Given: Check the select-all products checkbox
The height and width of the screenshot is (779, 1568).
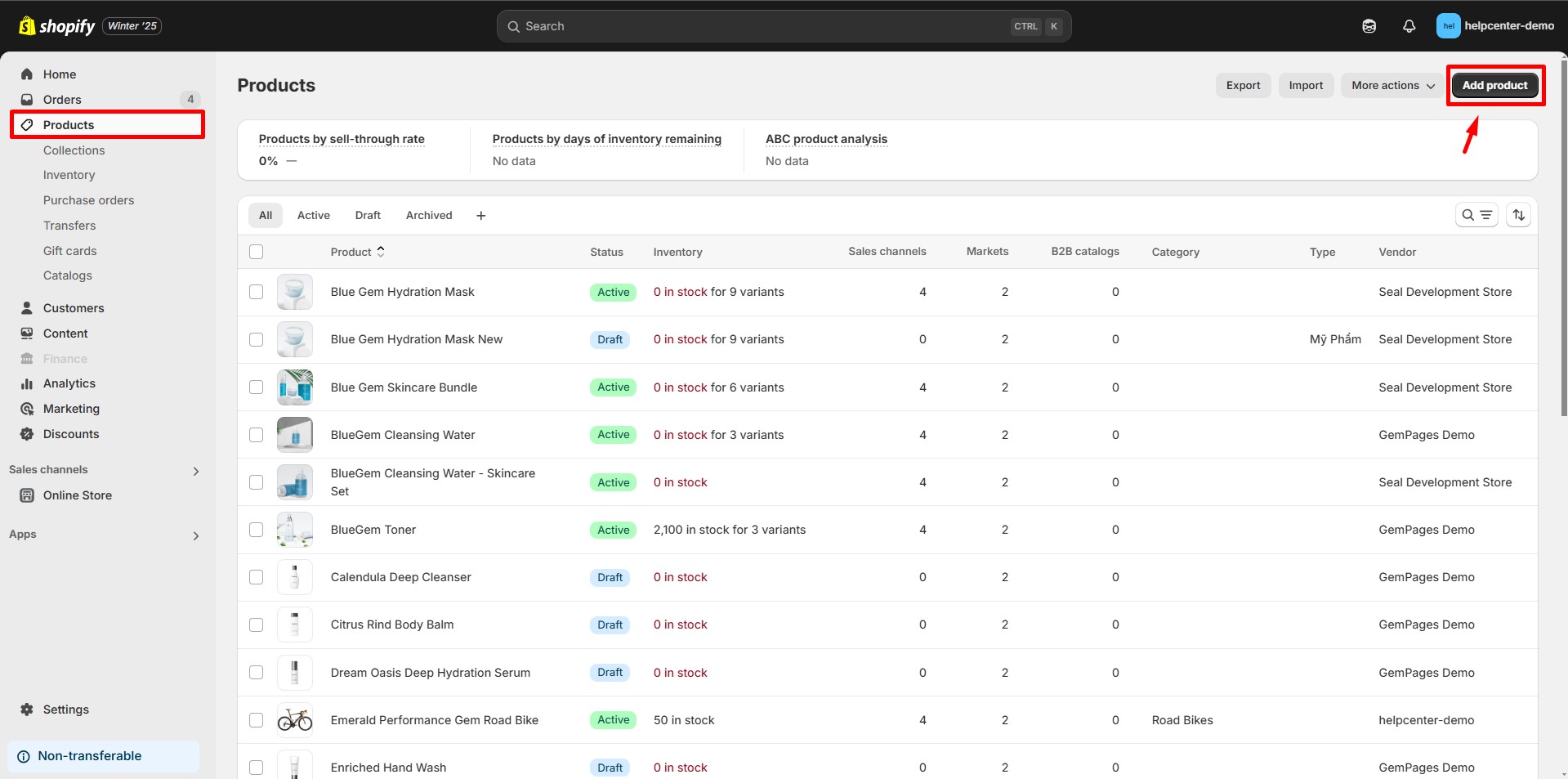Looking at the screenshot, I should pyautogui.click(x=257, y=252).
